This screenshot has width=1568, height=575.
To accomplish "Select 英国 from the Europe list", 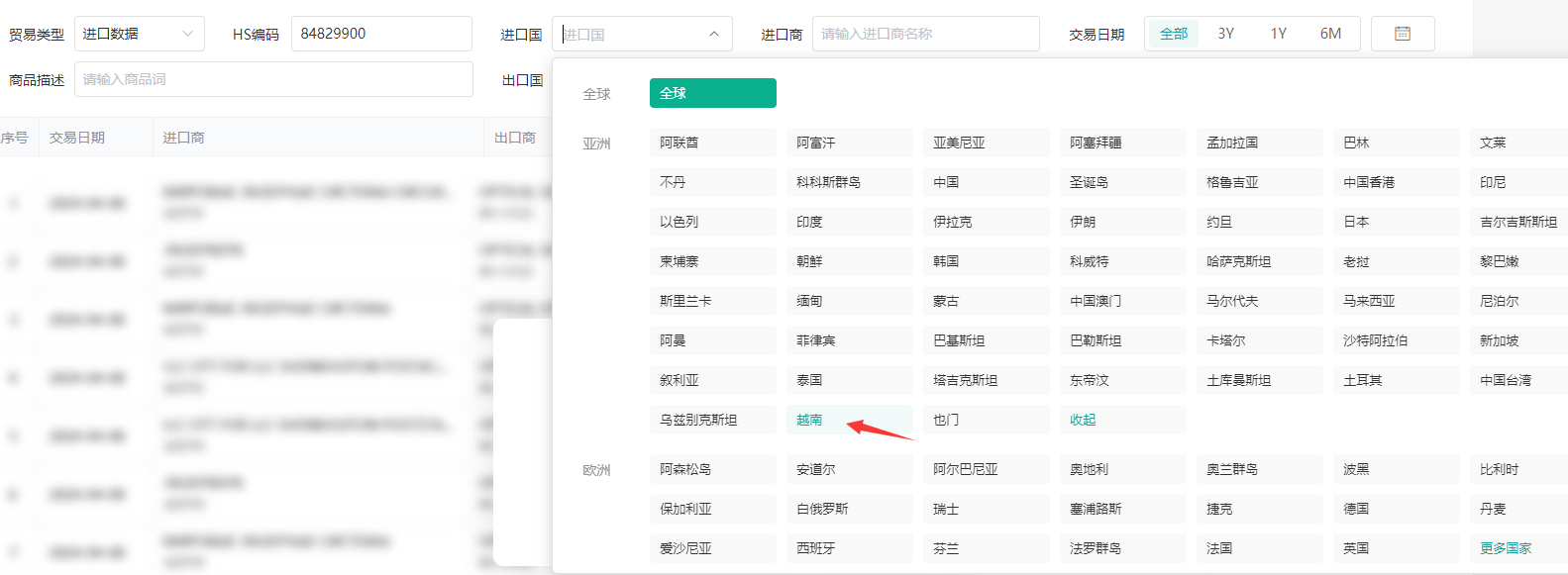I will (1356, 548).
